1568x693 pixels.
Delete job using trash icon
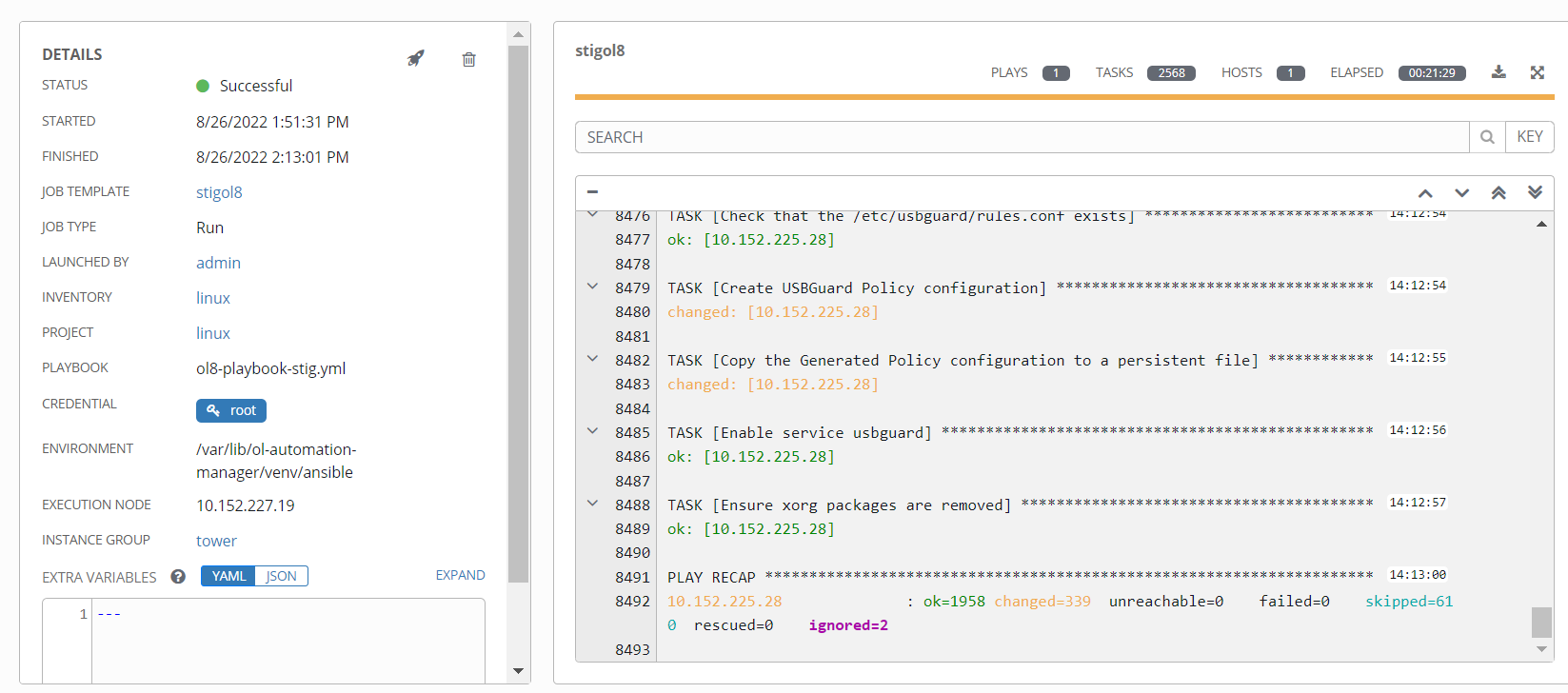pyautogui.click(x=468, y=59)
